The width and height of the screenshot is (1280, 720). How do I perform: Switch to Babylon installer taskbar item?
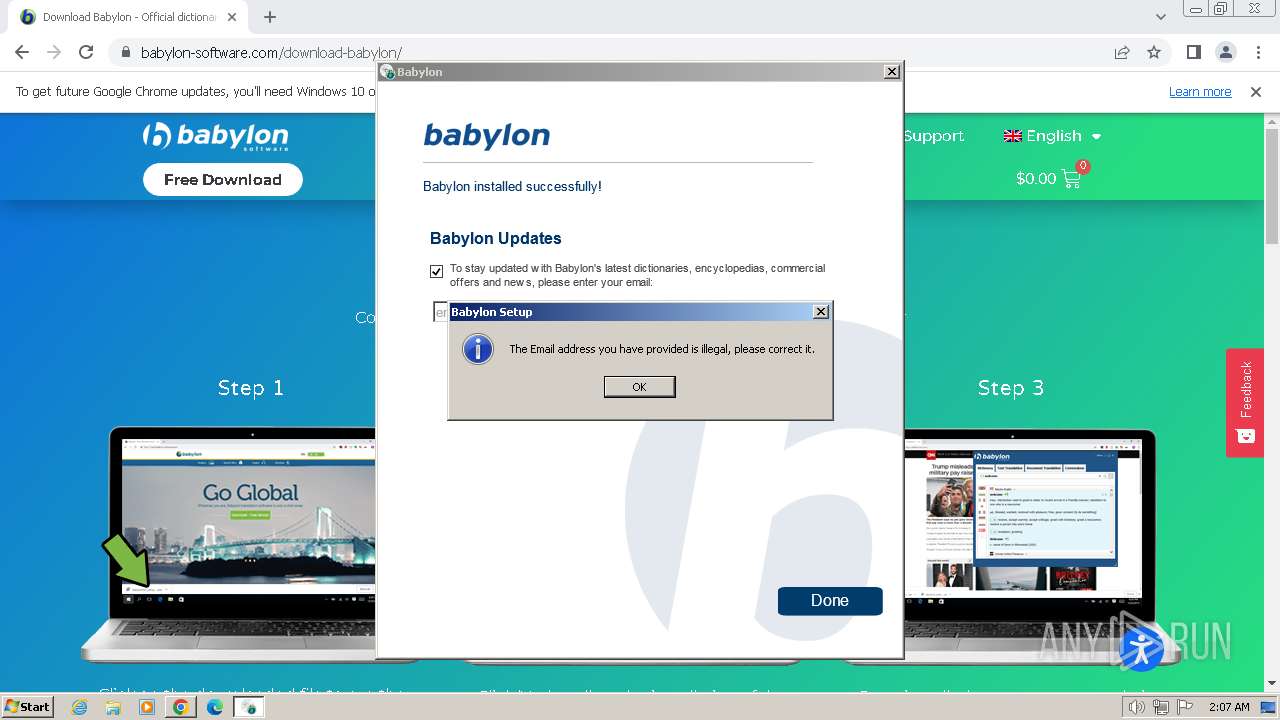pyautogui.click(x=248, y=707)
